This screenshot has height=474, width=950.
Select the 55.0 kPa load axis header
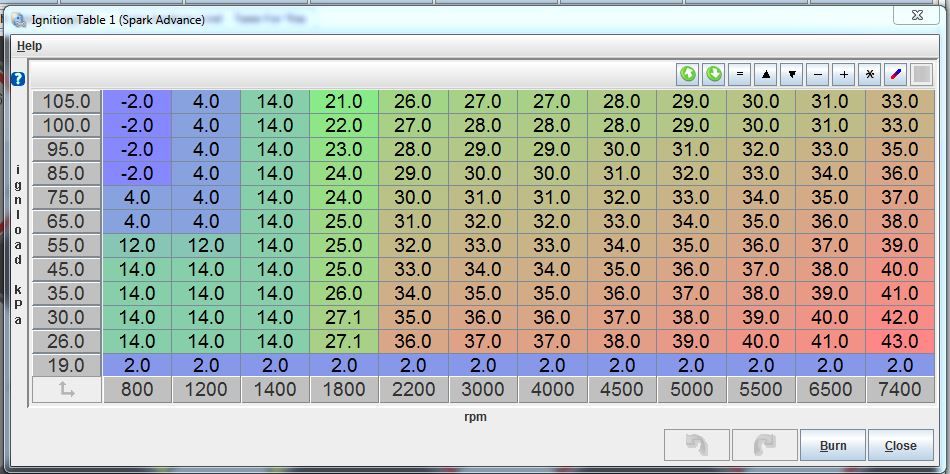click(x=67, y=245)
